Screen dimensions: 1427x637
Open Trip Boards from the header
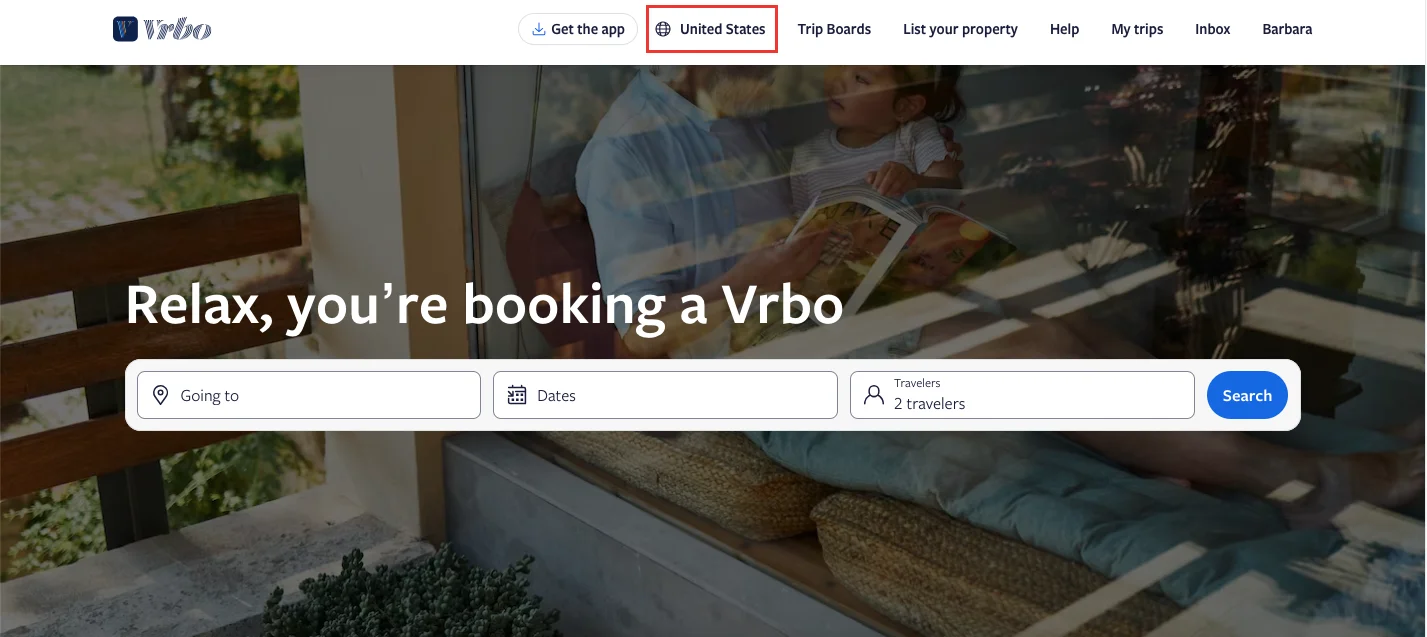click(834, 29)
